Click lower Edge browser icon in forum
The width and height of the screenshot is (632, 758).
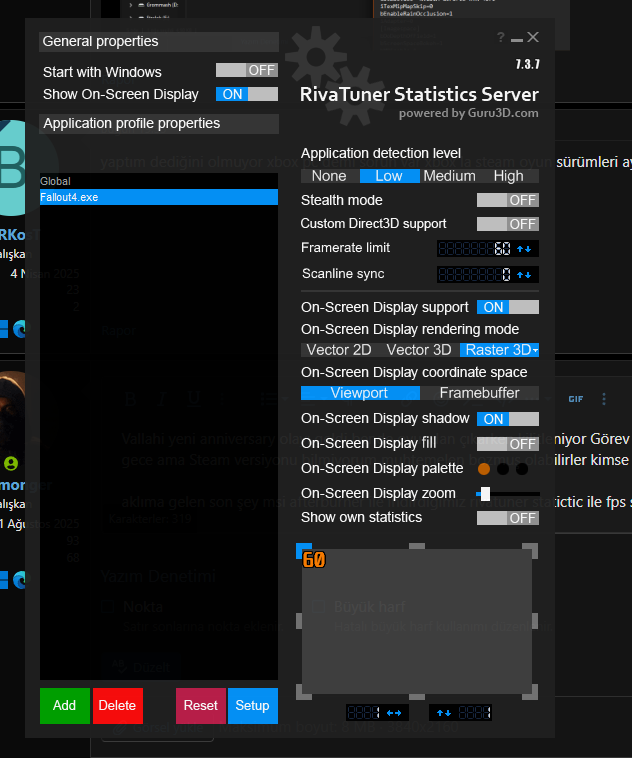click(x=21, y=580)
